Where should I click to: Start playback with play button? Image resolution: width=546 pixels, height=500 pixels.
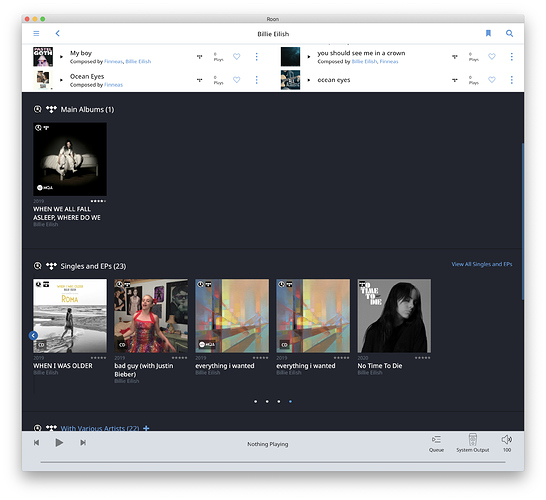click(59, 443)
